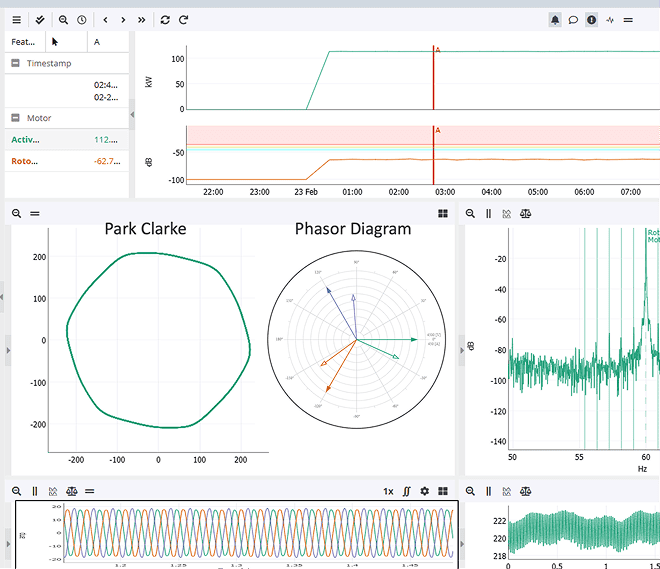The height and width of the screenshot is (569, 660).
Task: Collapse the Motor section
Action: 16,118
